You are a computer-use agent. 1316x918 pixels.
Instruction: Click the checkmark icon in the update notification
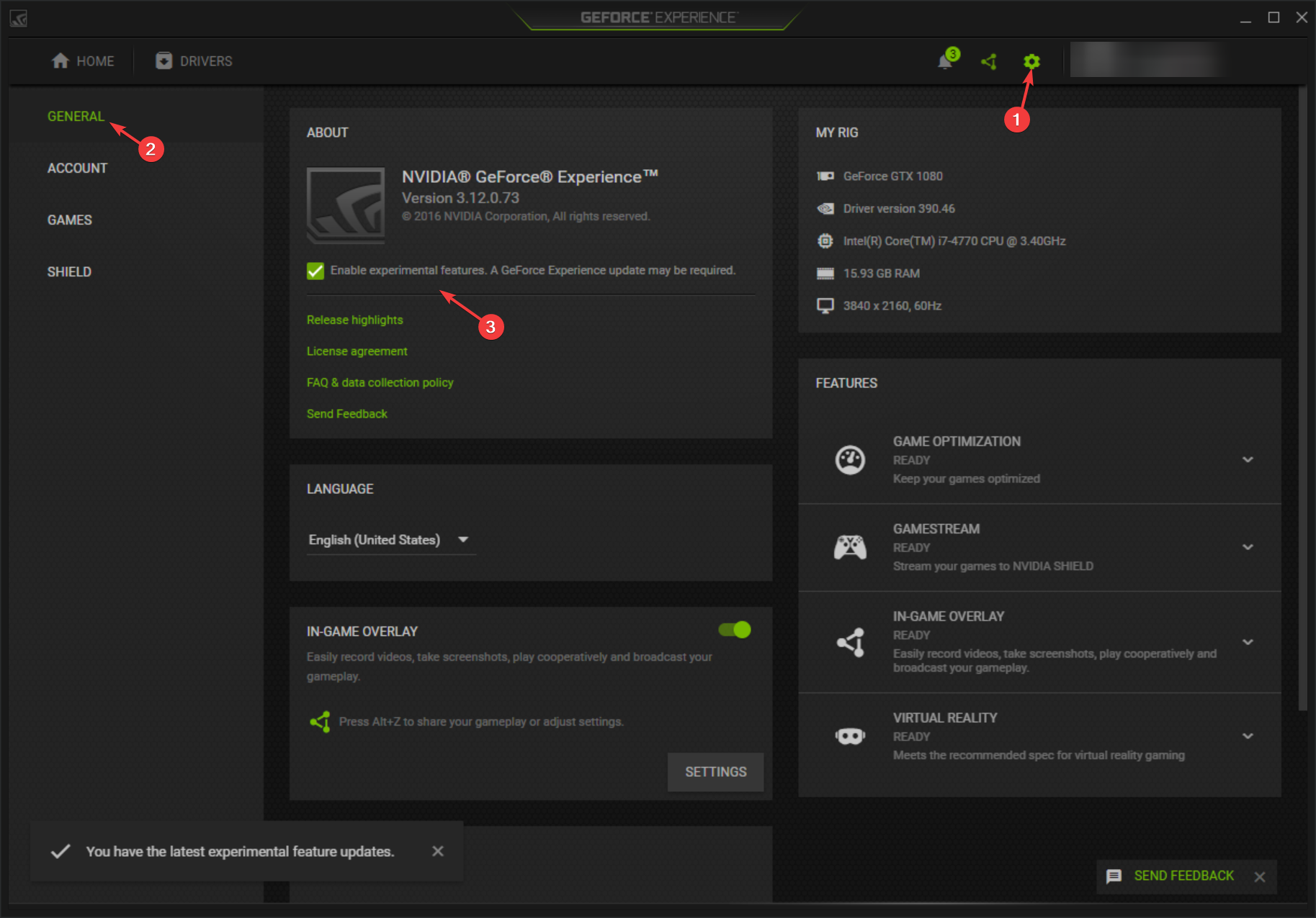pyautogui.click(x=61, y=851)
